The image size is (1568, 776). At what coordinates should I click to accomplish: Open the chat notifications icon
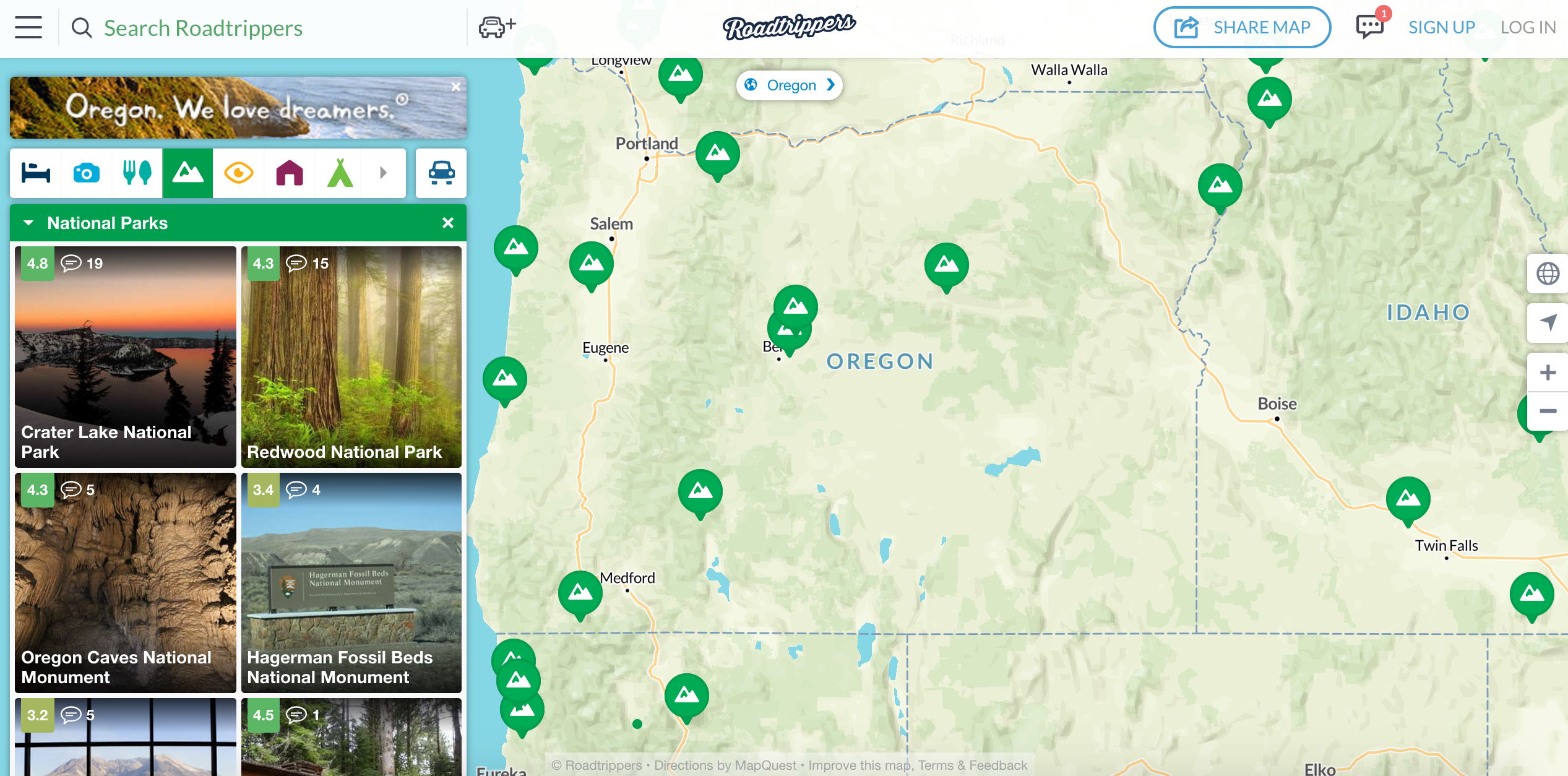[x=1370, y=27]
